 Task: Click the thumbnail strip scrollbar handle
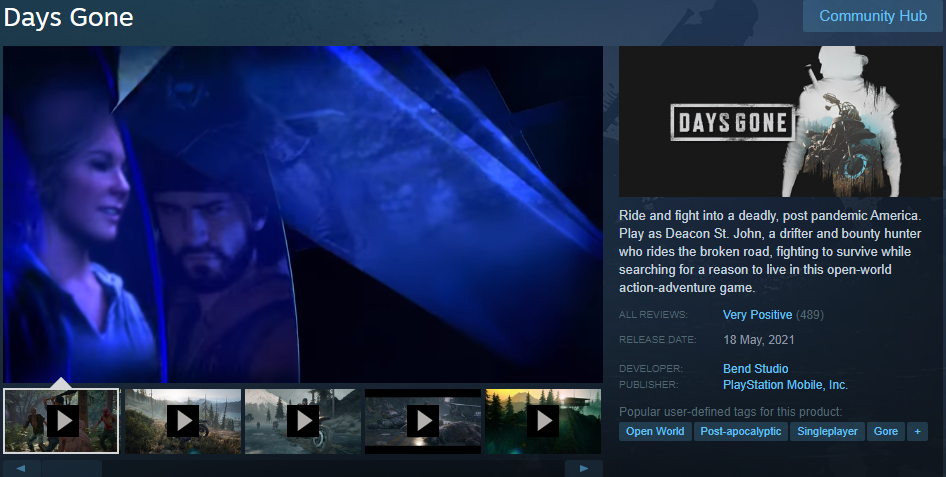(72, 469)
